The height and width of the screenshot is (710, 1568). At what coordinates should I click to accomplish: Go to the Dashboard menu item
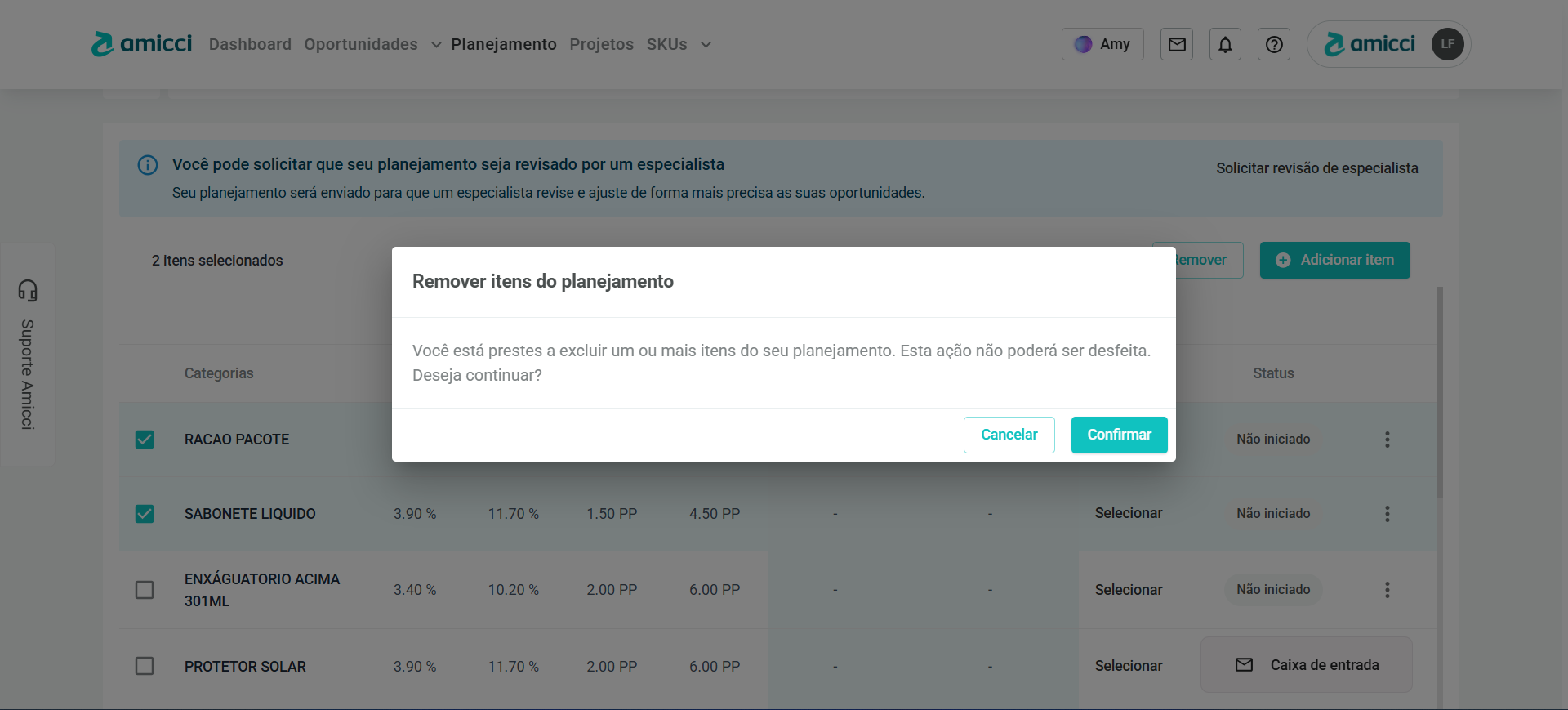250,44
